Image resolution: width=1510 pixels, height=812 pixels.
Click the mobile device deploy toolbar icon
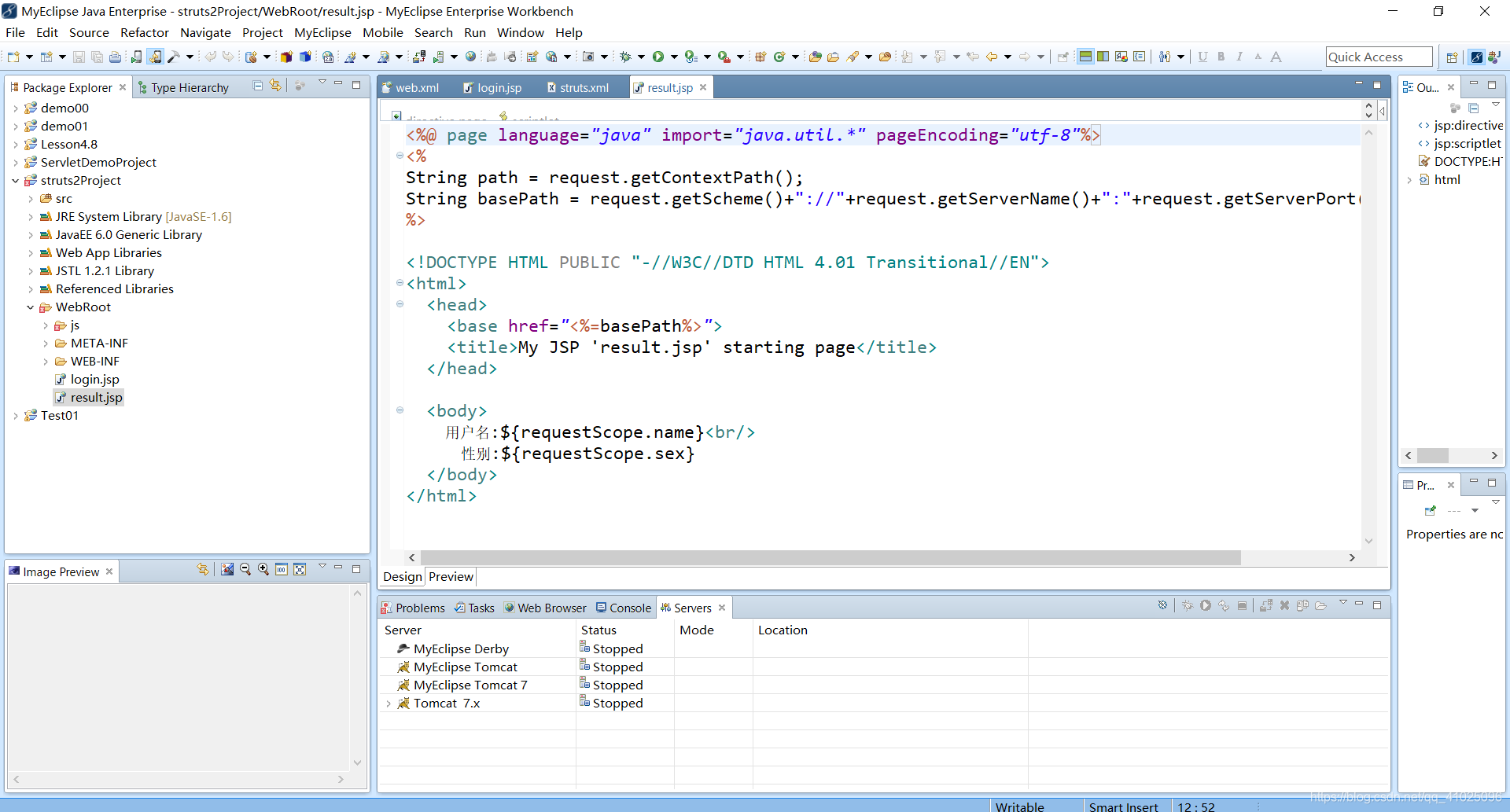(x=137, y=57)
